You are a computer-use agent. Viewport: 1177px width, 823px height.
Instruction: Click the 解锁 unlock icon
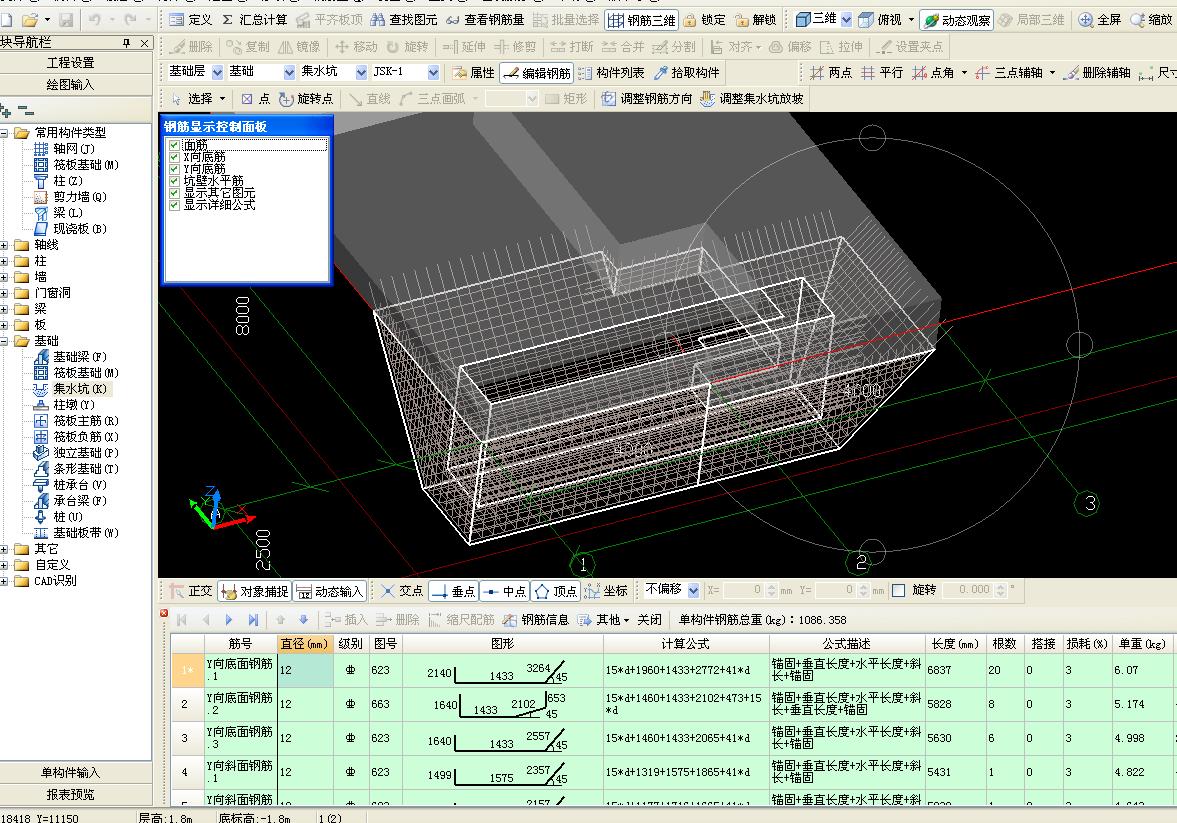[x=756, y=20]
